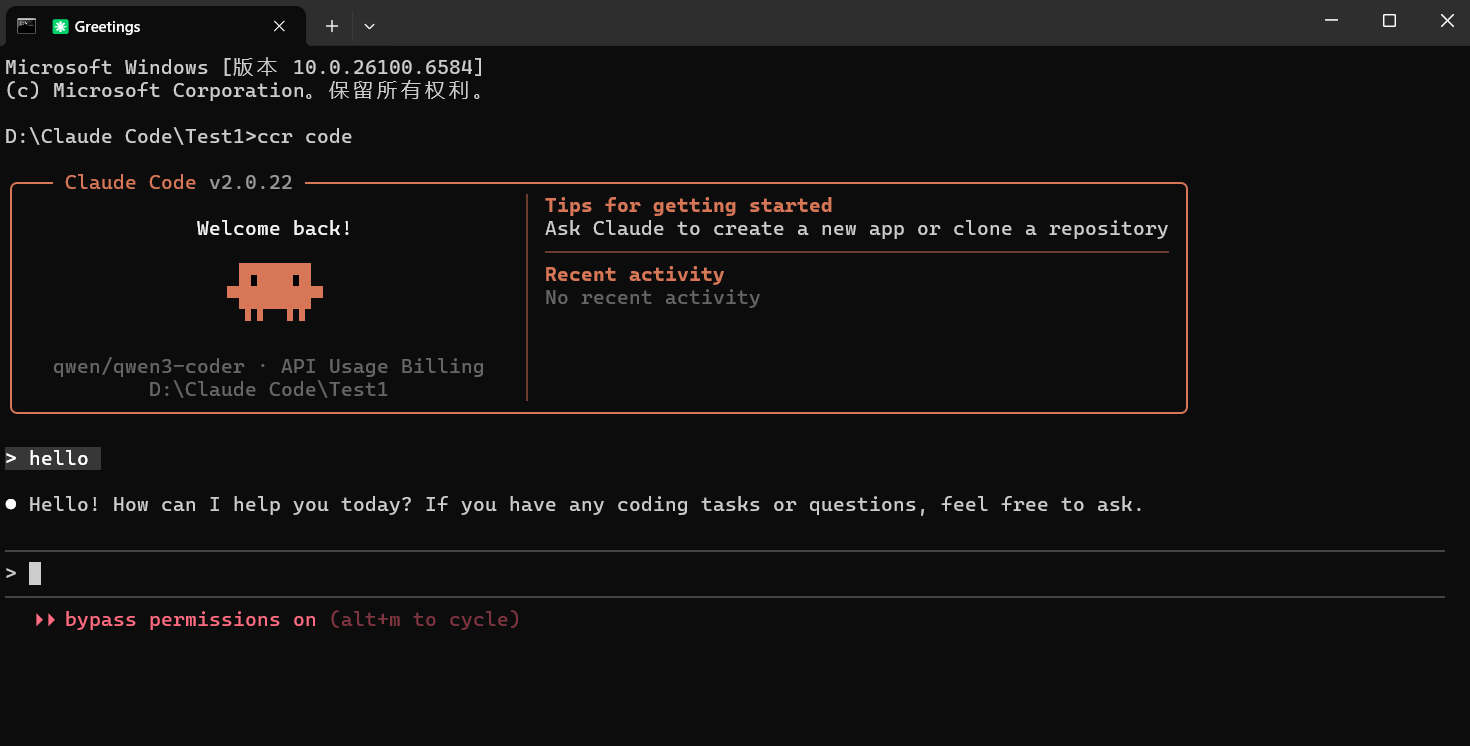Click the Recent activity heading
Screen dimensions: 1470x746
(634, 275)
